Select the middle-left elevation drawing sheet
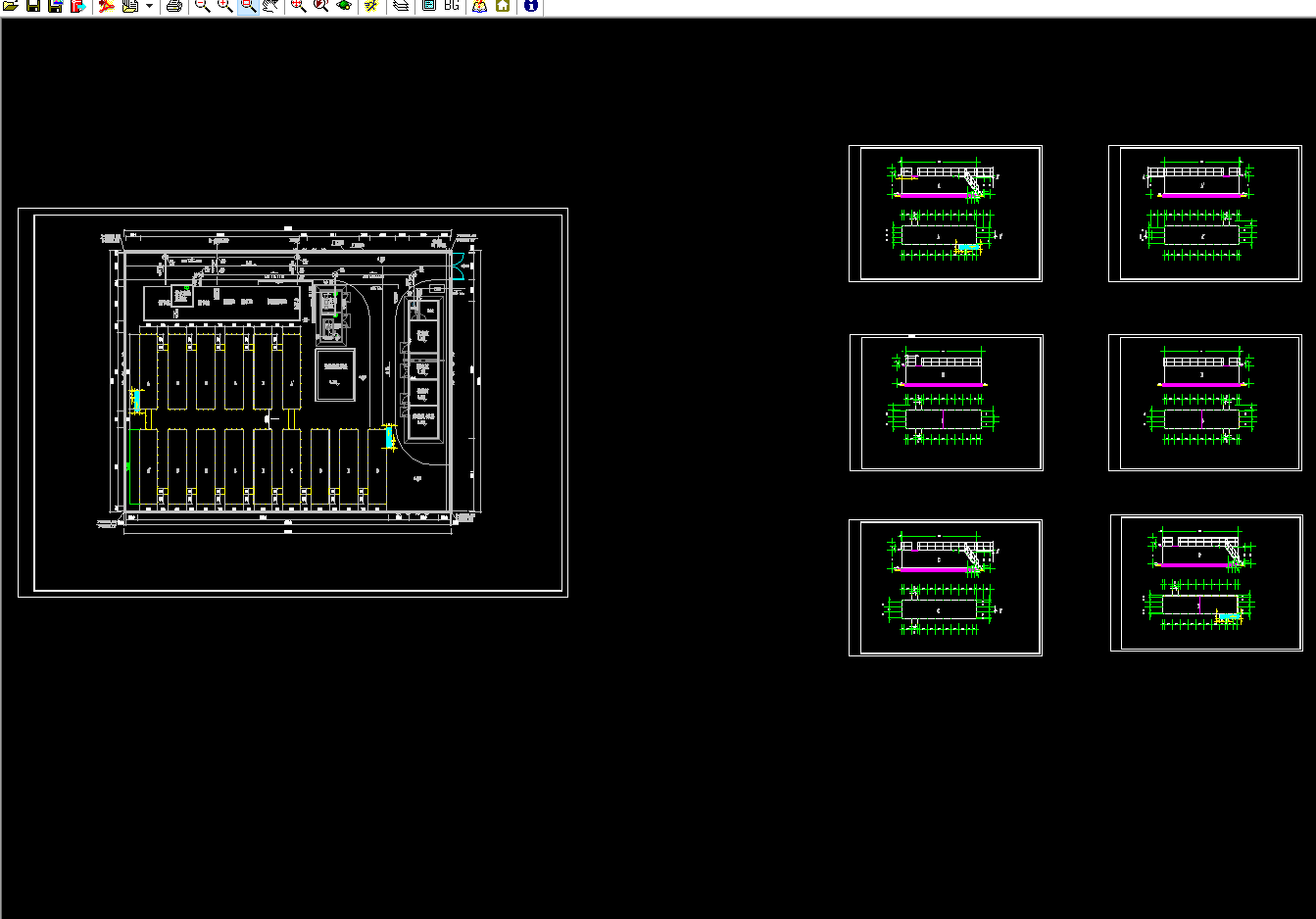The height and width of the screenshot is (919, 1316). point(947,403)
